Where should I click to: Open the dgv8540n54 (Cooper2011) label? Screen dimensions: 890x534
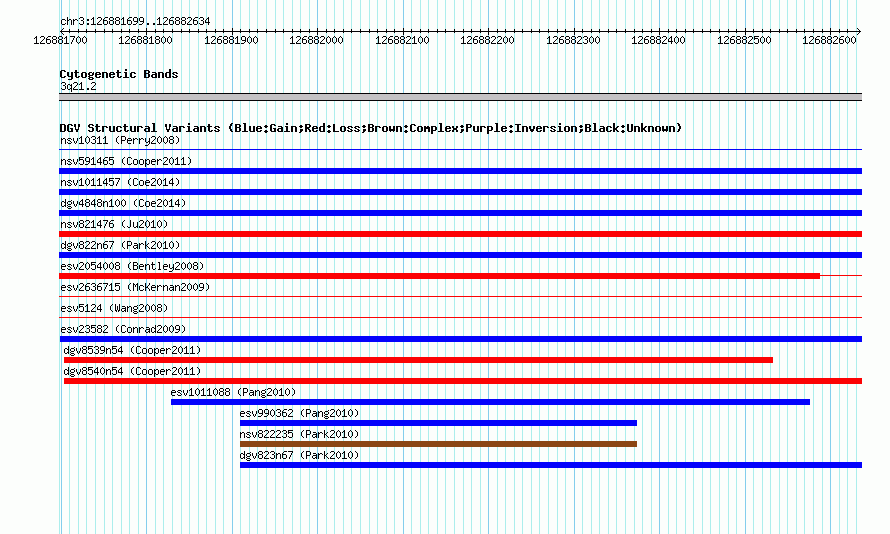132,371
